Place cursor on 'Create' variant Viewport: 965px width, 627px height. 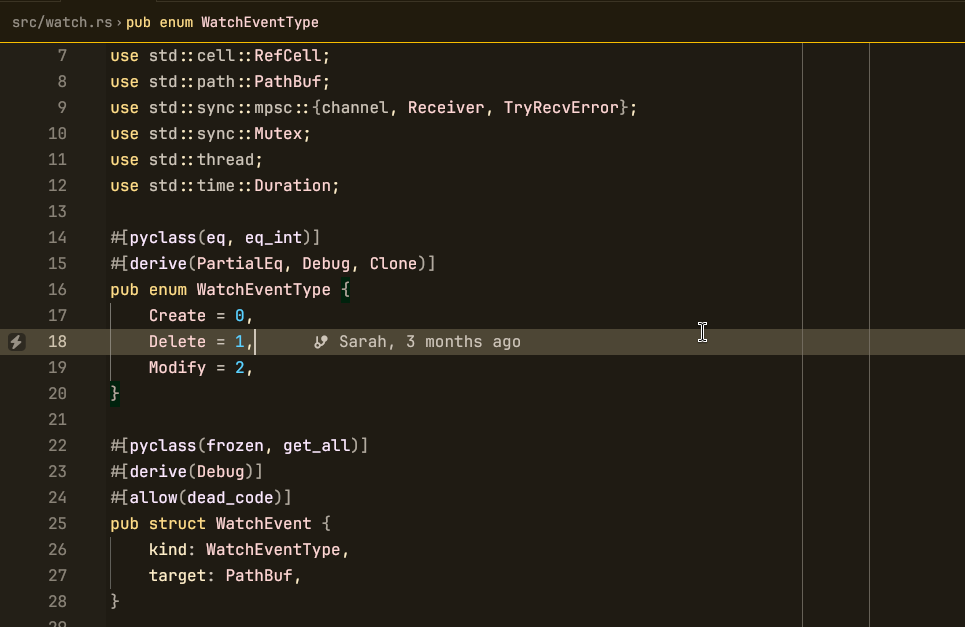[177, 316]
